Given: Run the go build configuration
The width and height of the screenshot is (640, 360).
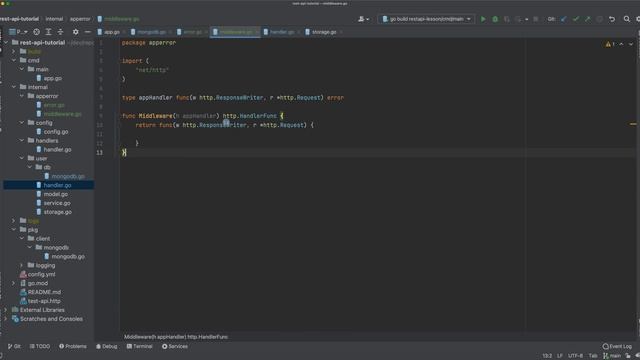Looking at the screenshot, I should [x=483, y=19].
